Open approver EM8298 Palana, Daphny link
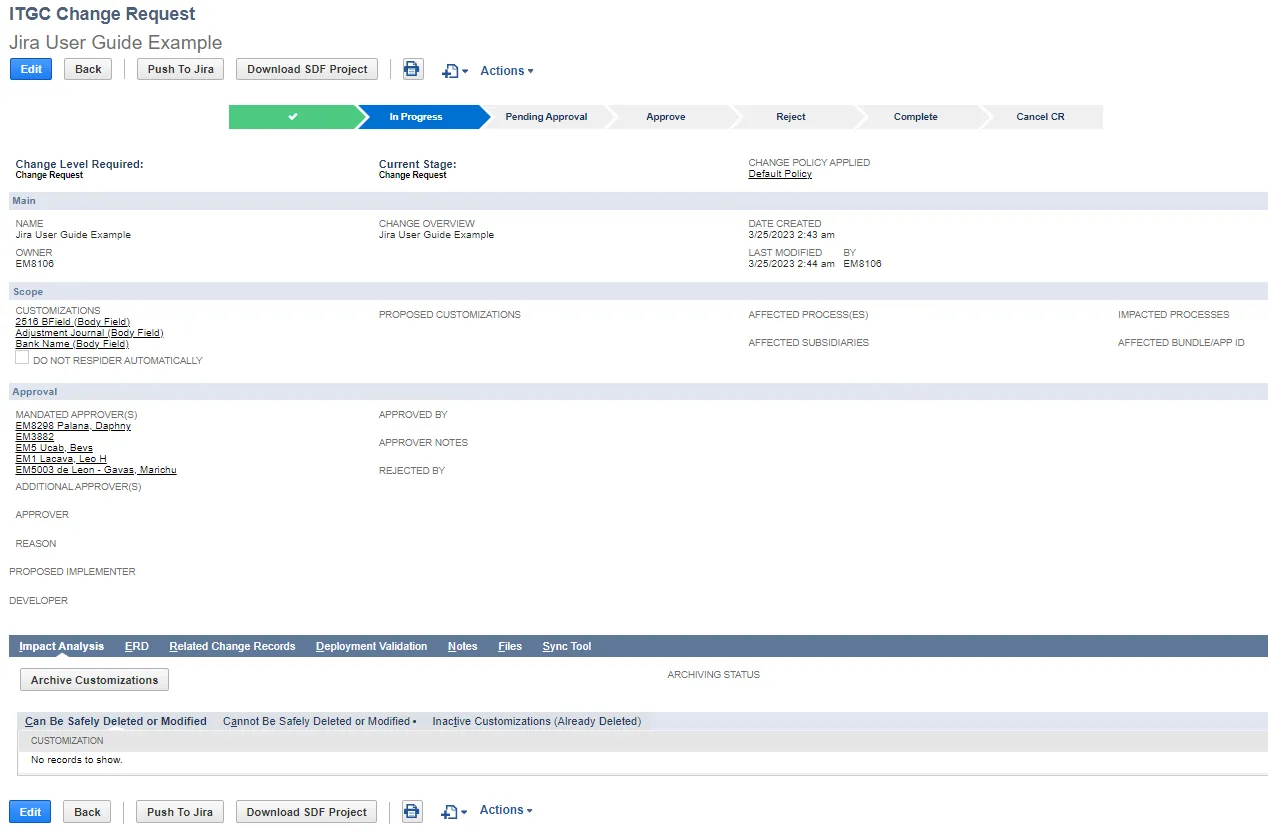 pyautogui.click(x=73, y=426)
